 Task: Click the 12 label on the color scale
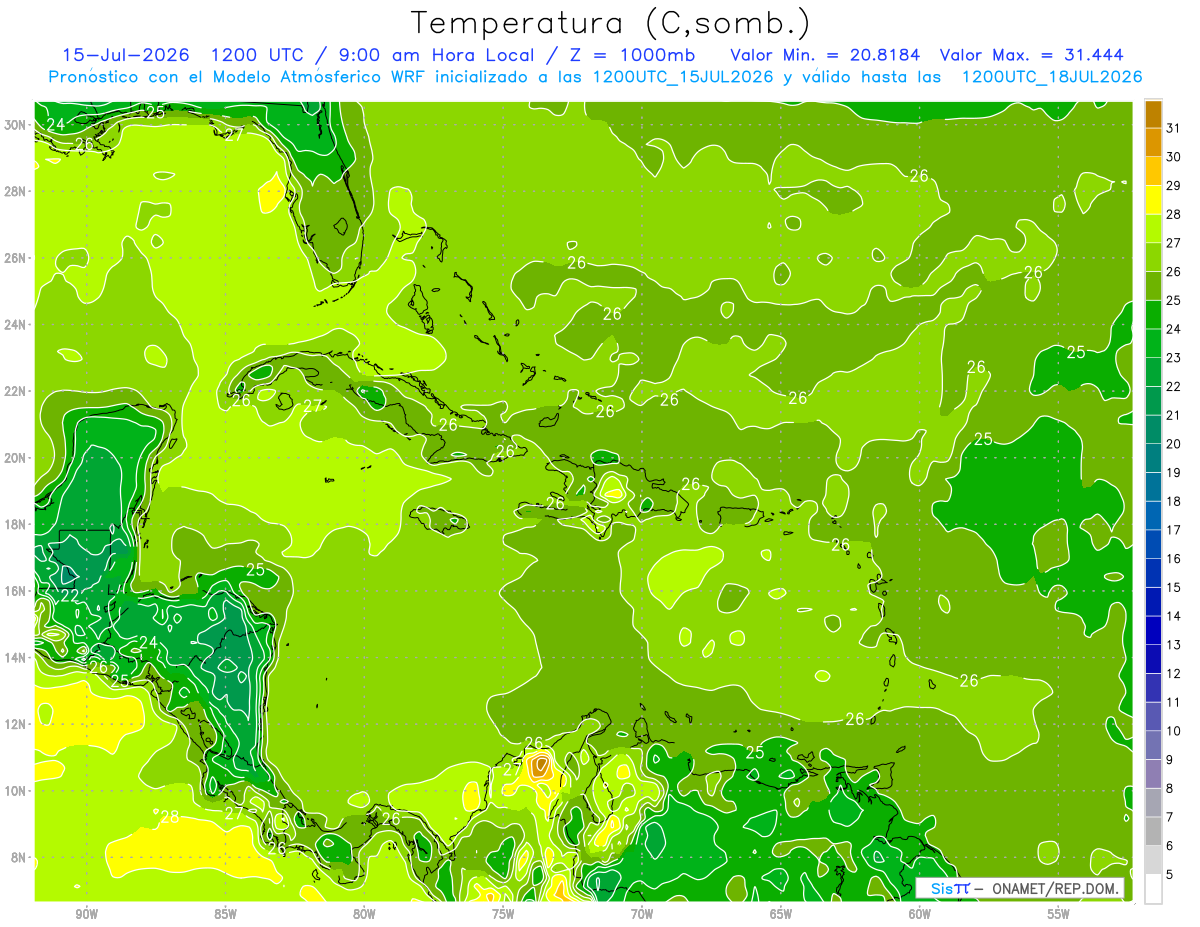(x=1174, y=673)
